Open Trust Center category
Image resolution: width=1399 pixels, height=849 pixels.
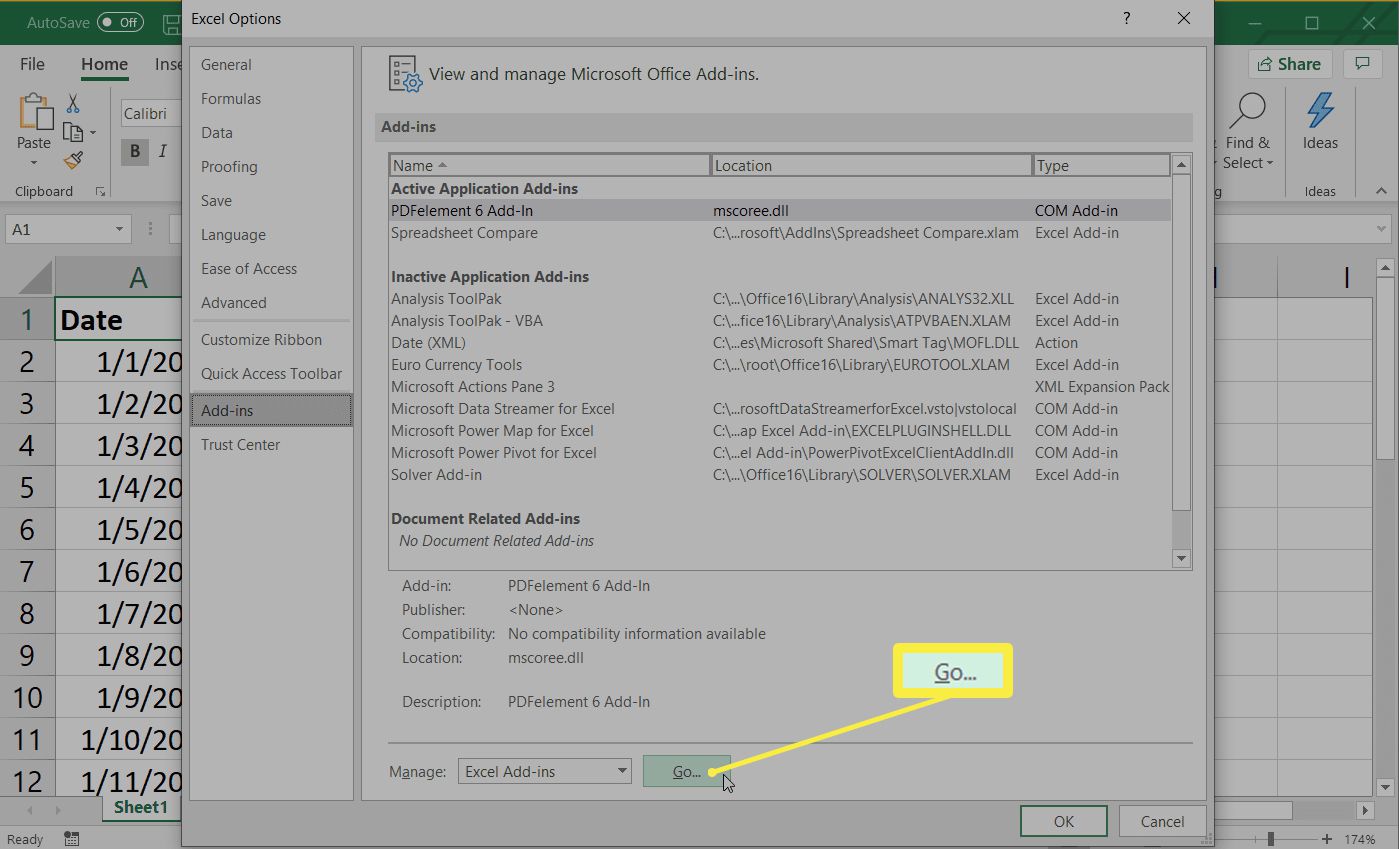(x=271, y=444)
